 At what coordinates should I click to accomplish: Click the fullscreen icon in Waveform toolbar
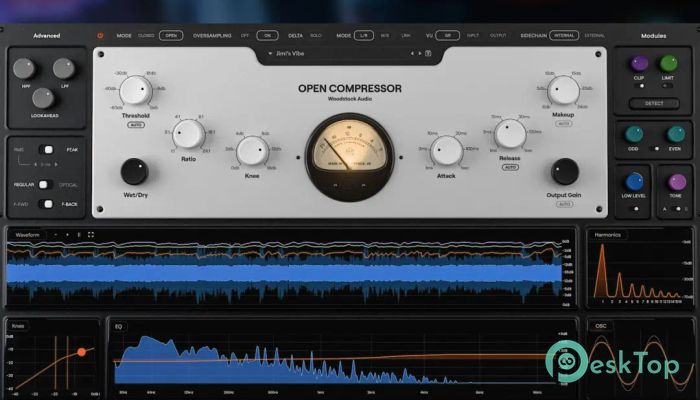91,235
